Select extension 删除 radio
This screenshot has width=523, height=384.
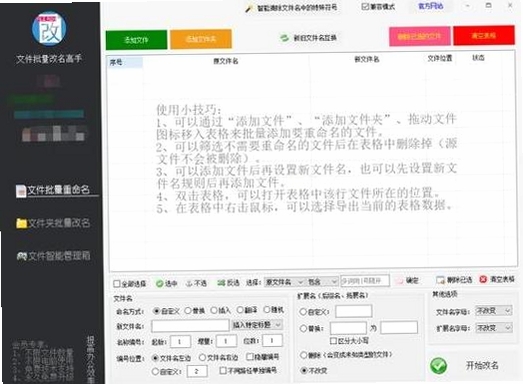(x=304, y=355)
